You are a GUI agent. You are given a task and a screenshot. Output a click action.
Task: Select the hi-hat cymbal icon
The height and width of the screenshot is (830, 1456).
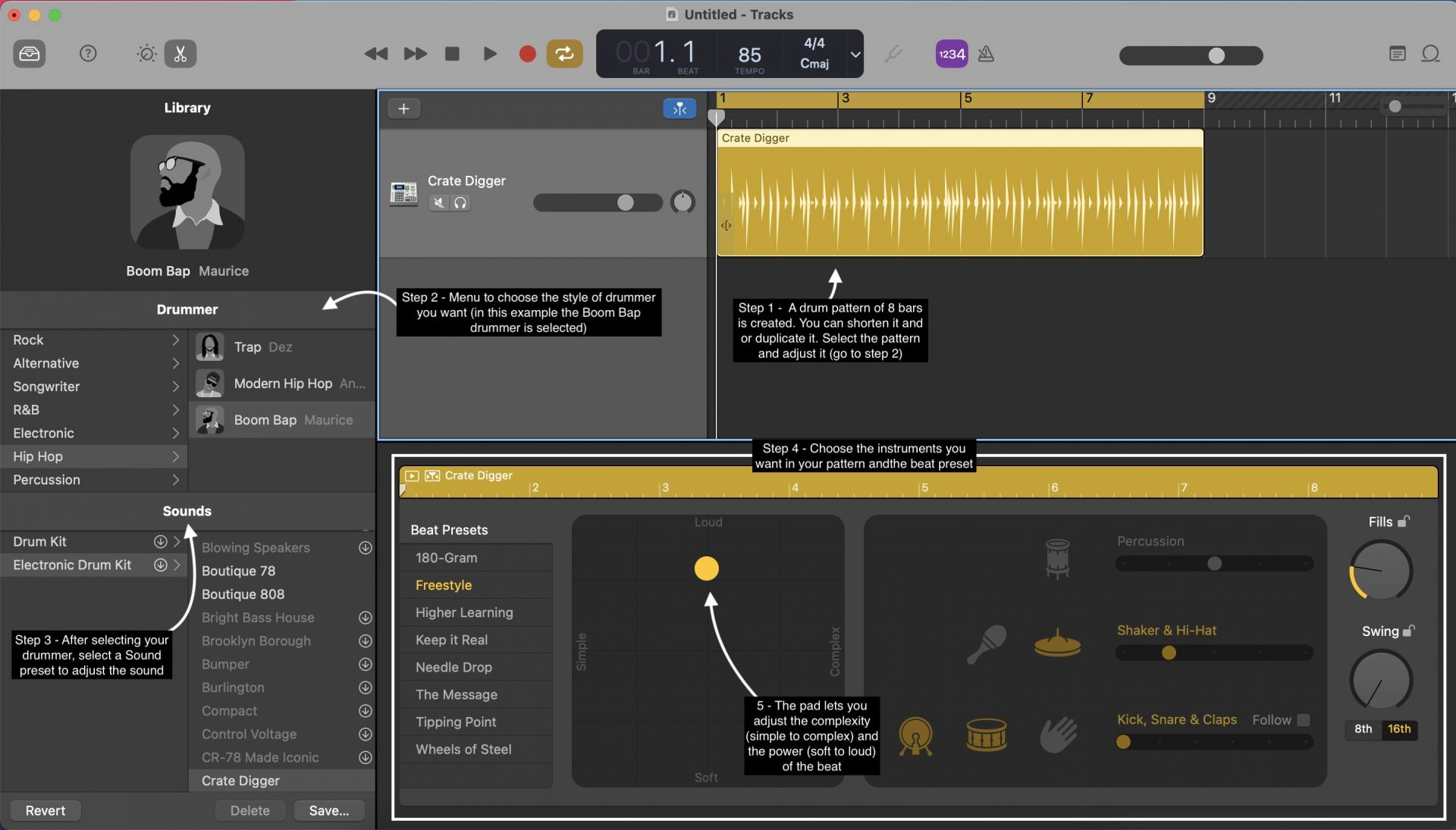click(1057, 644)
